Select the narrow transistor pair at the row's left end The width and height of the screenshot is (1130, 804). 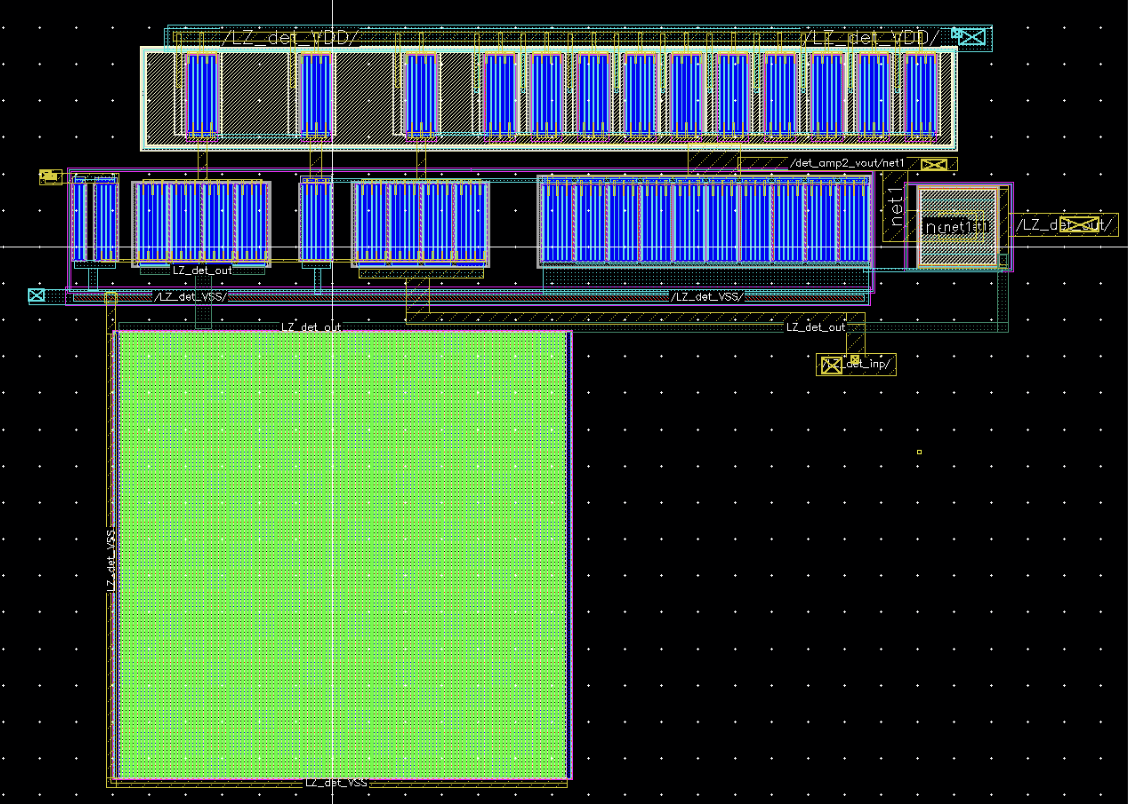tap(95, 218)
